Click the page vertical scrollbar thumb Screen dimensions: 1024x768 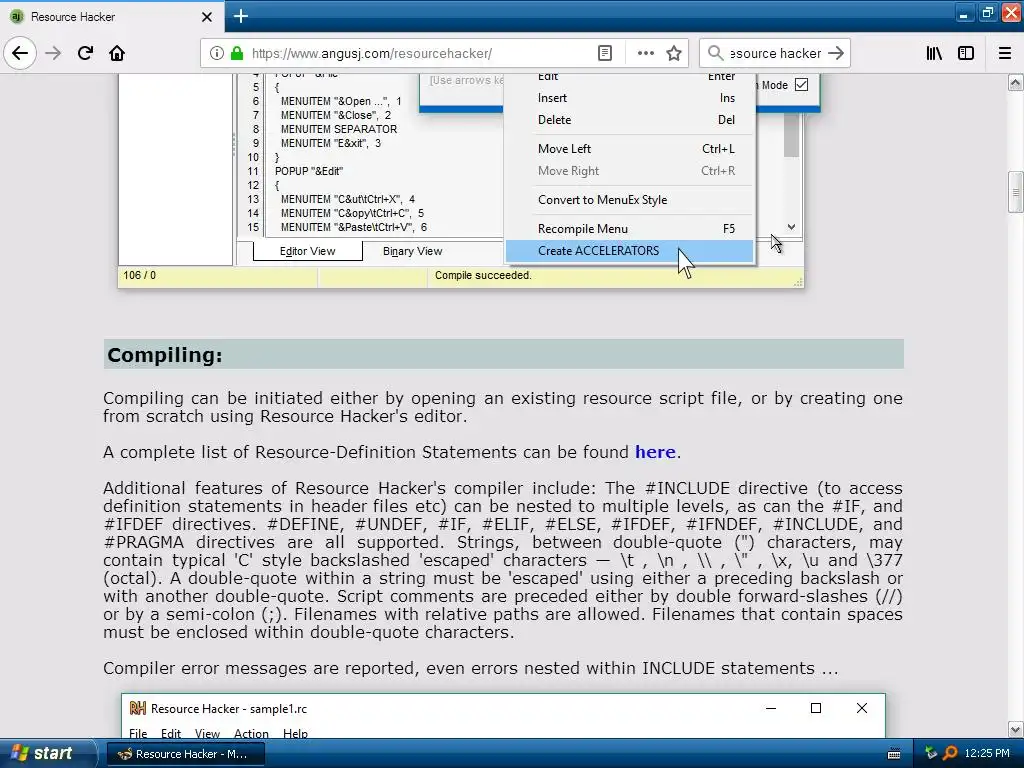(x=1015, y=192)
